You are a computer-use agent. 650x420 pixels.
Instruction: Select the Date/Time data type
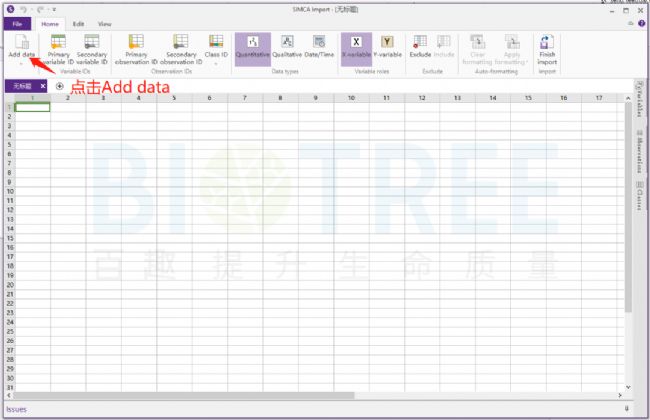pyautogui.click(x=320, y=46)
